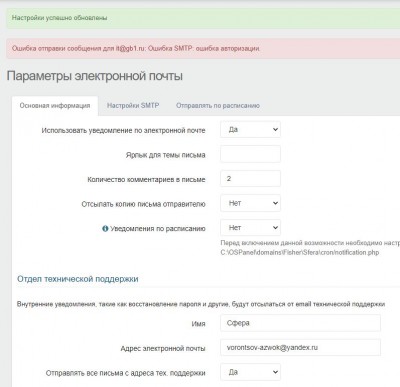
Task: Click the comments count field with value 2
Action: coord(250,179)
